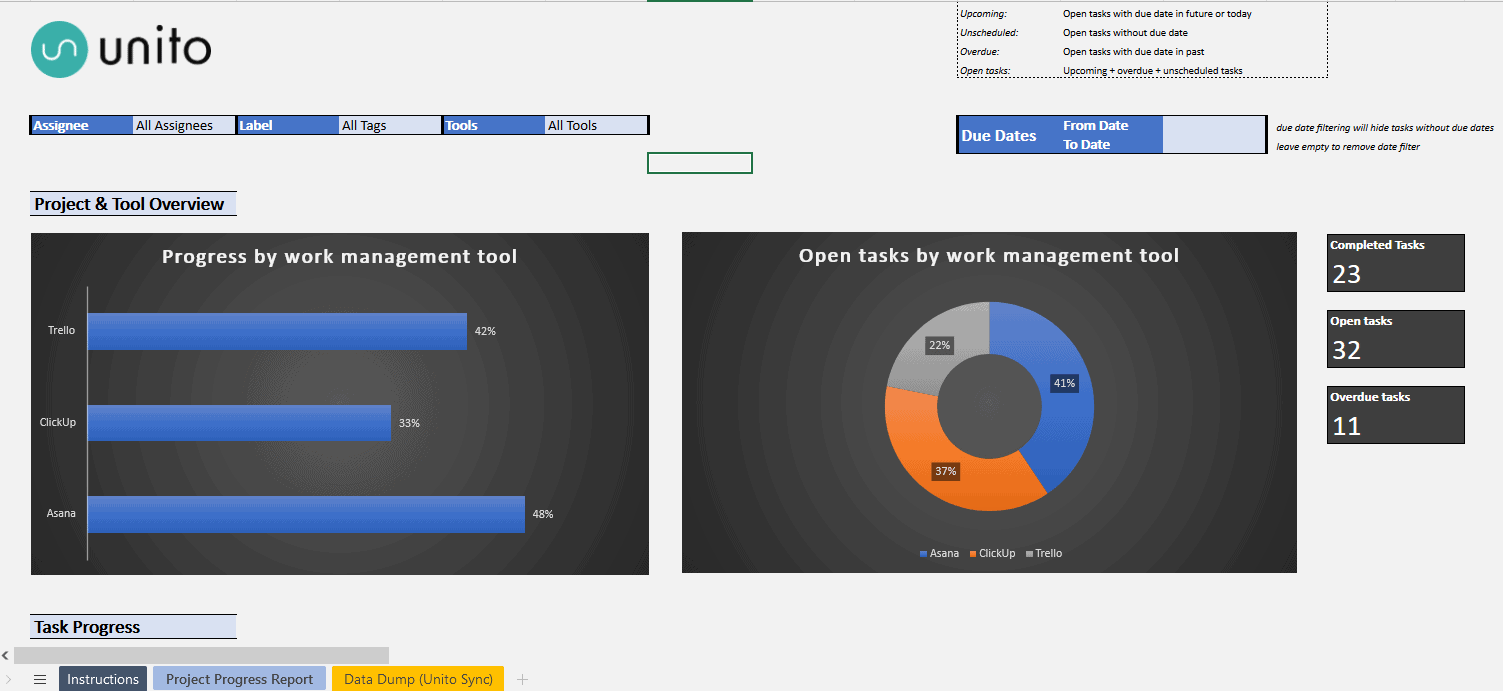Open the Project Progress Report tab
The image size is (1503, 691).
click(239, 679)
